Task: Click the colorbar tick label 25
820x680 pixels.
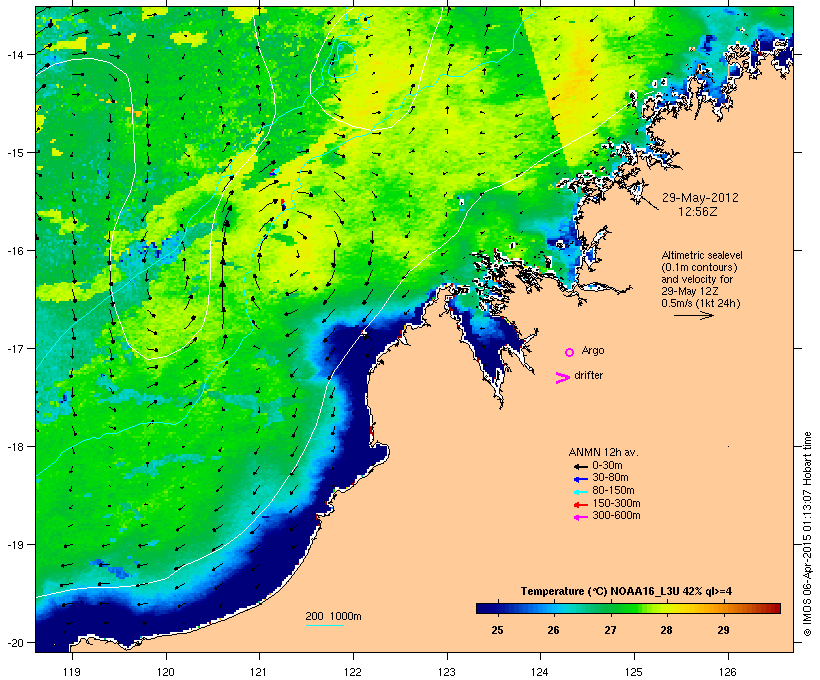Action: tap(497, 630)
